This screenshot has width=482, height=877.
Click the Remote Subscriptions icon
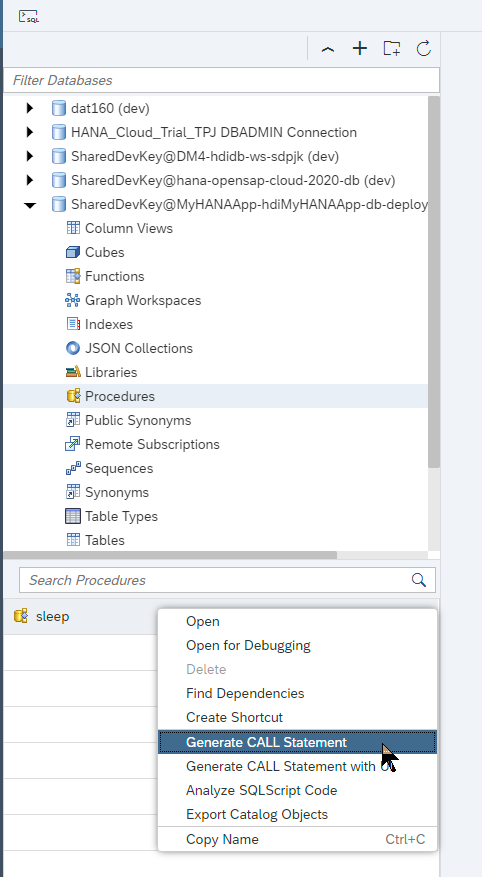tap(73, 444)
